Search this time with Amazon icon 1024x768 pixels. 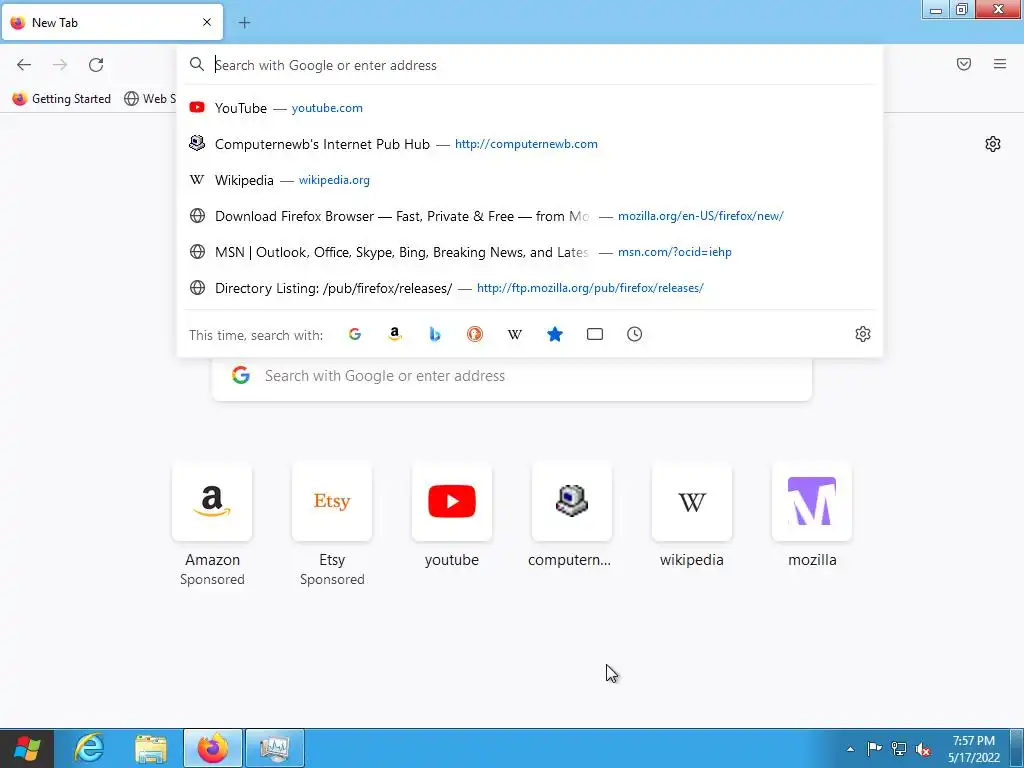click(x=394, y=334)
